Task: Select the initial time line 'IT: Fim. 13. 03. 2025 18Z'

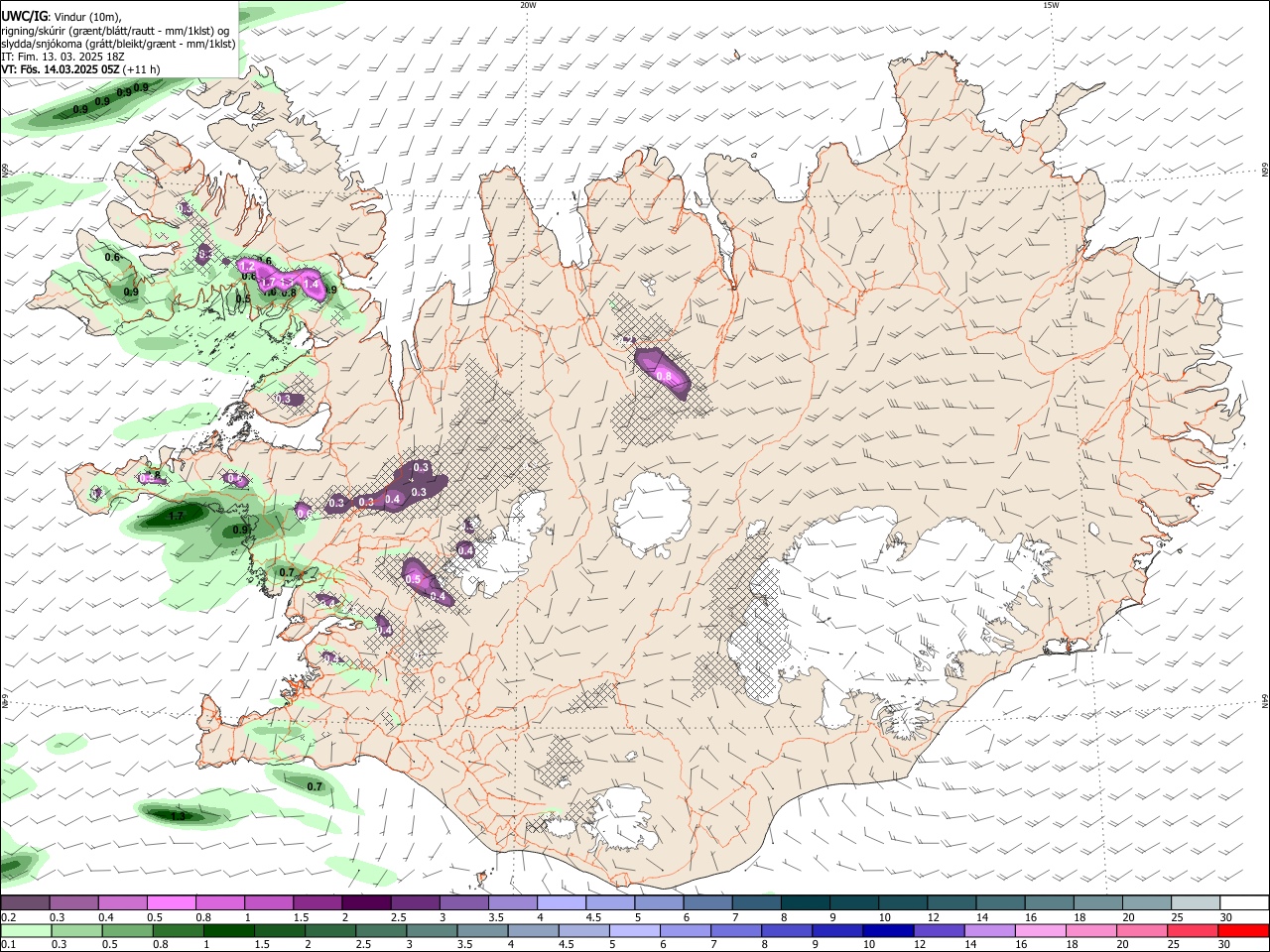Action: click(x=62, y=58)
